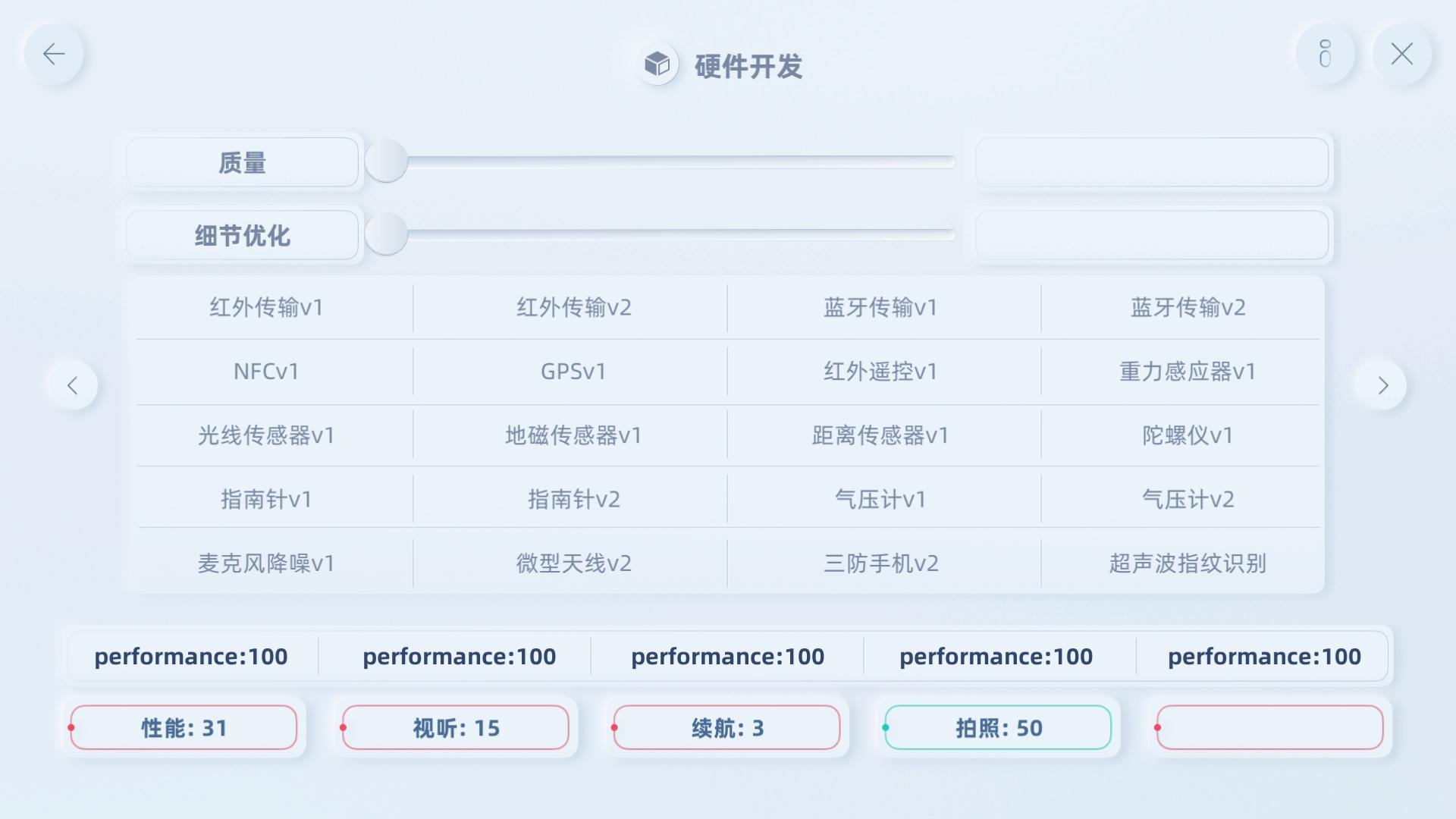Toggle the NFCv1 feature
The image size is (1456, 819).
tap(267, 372)
